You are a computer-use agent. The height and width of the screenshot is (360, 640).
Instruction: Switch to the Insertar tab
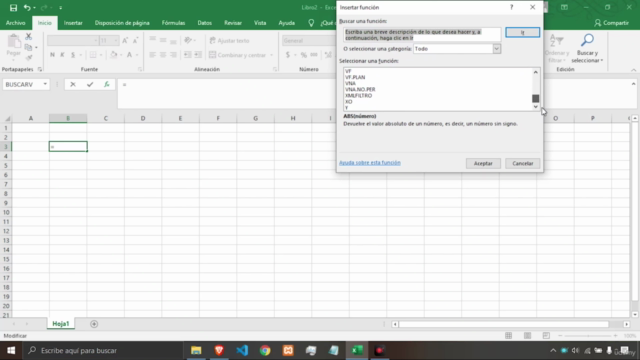[73, 23]
